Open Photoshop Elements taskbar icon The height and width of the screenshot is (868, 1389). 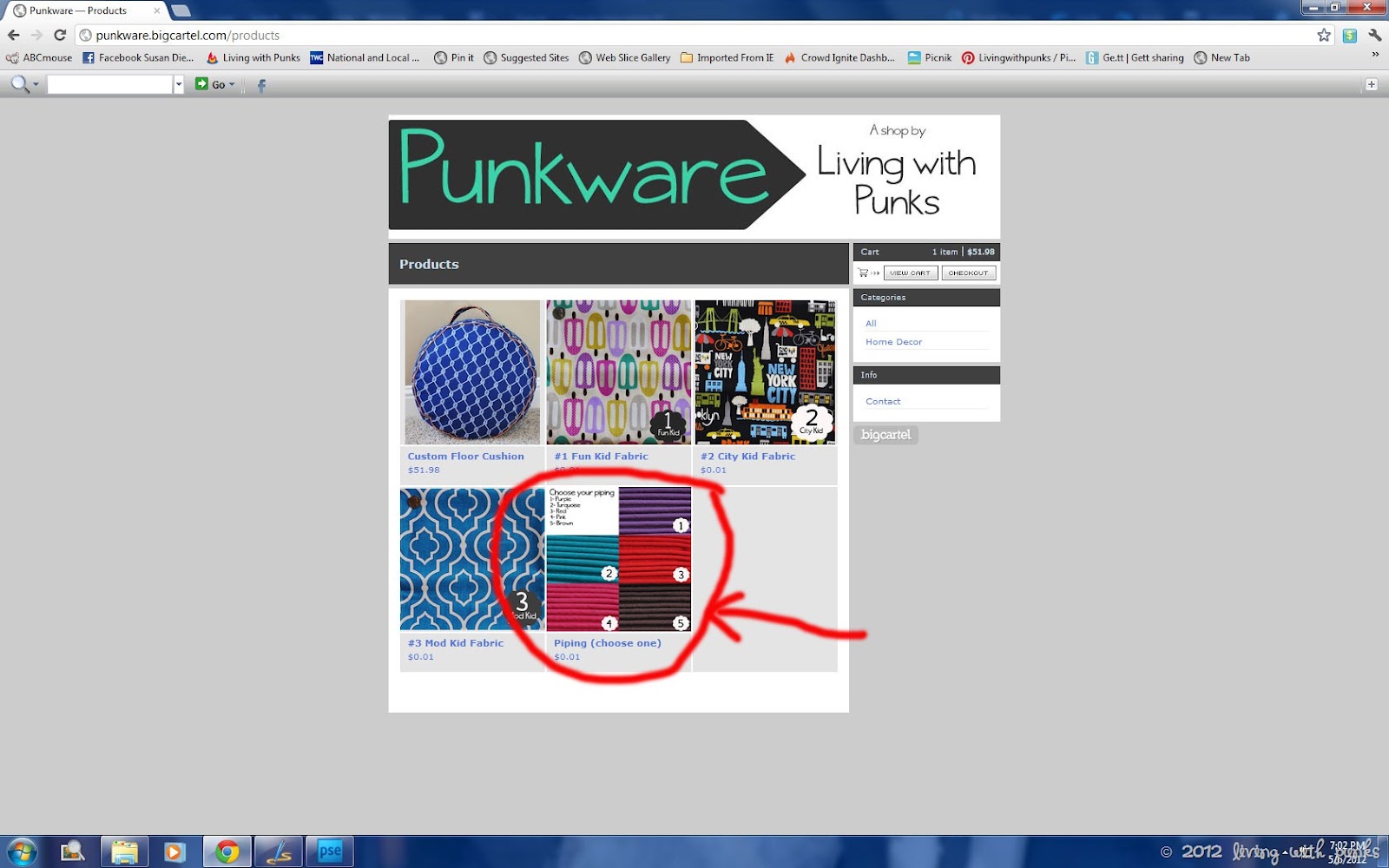[330, 852]
